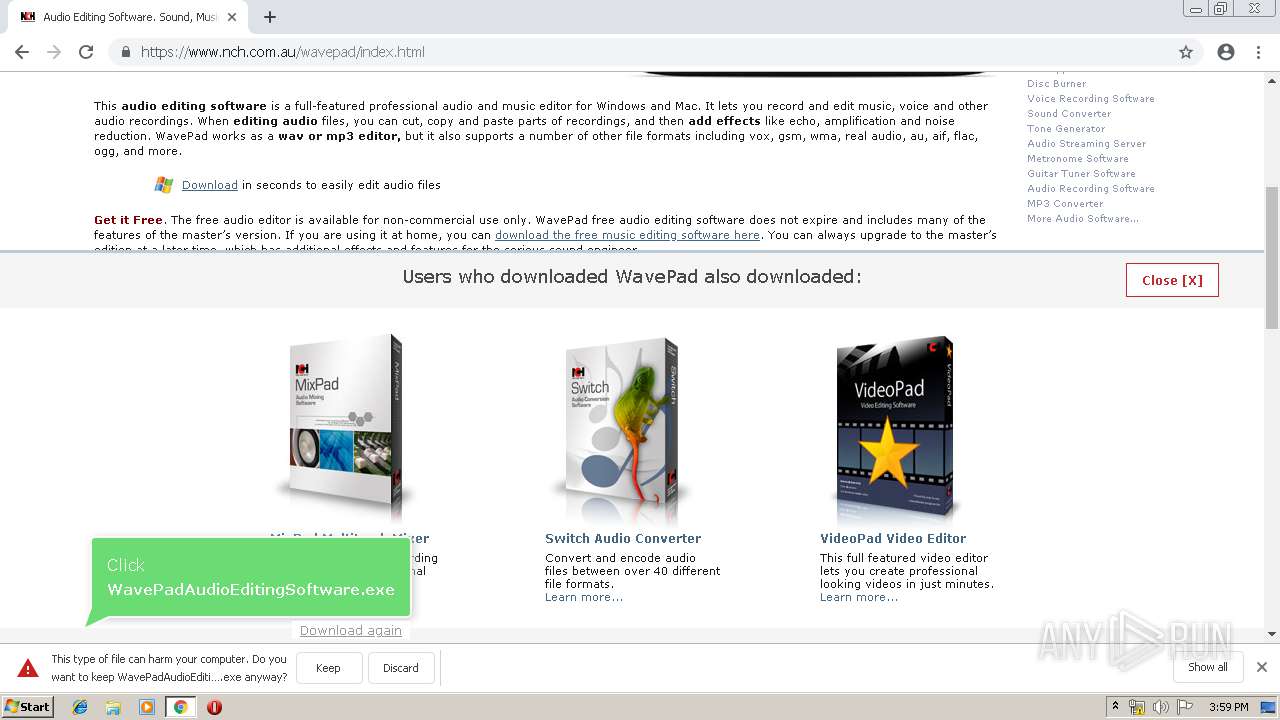Open Switch Audio Converter title link

pos(623,538)
